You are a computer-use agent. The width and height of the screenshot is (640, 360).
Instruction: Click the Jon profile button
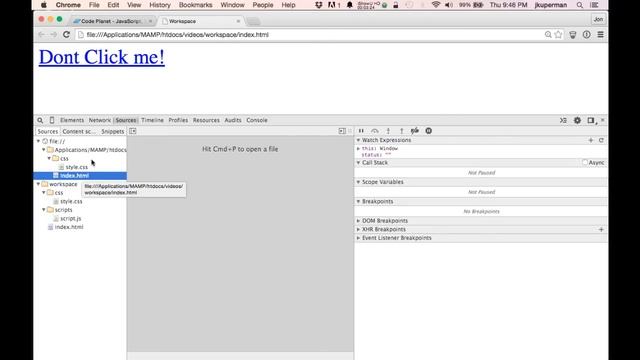pos(598,19)
